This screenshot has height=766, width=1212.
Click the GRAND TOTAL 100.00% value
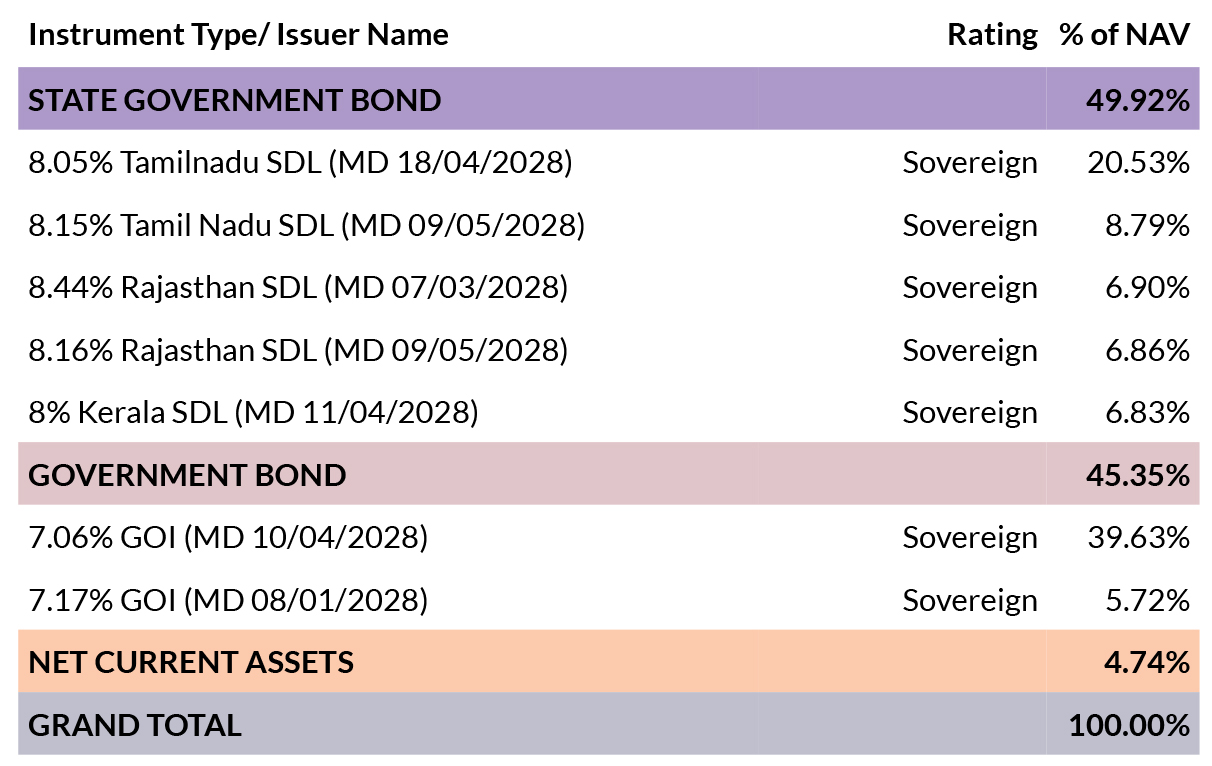coord(1130,724)
